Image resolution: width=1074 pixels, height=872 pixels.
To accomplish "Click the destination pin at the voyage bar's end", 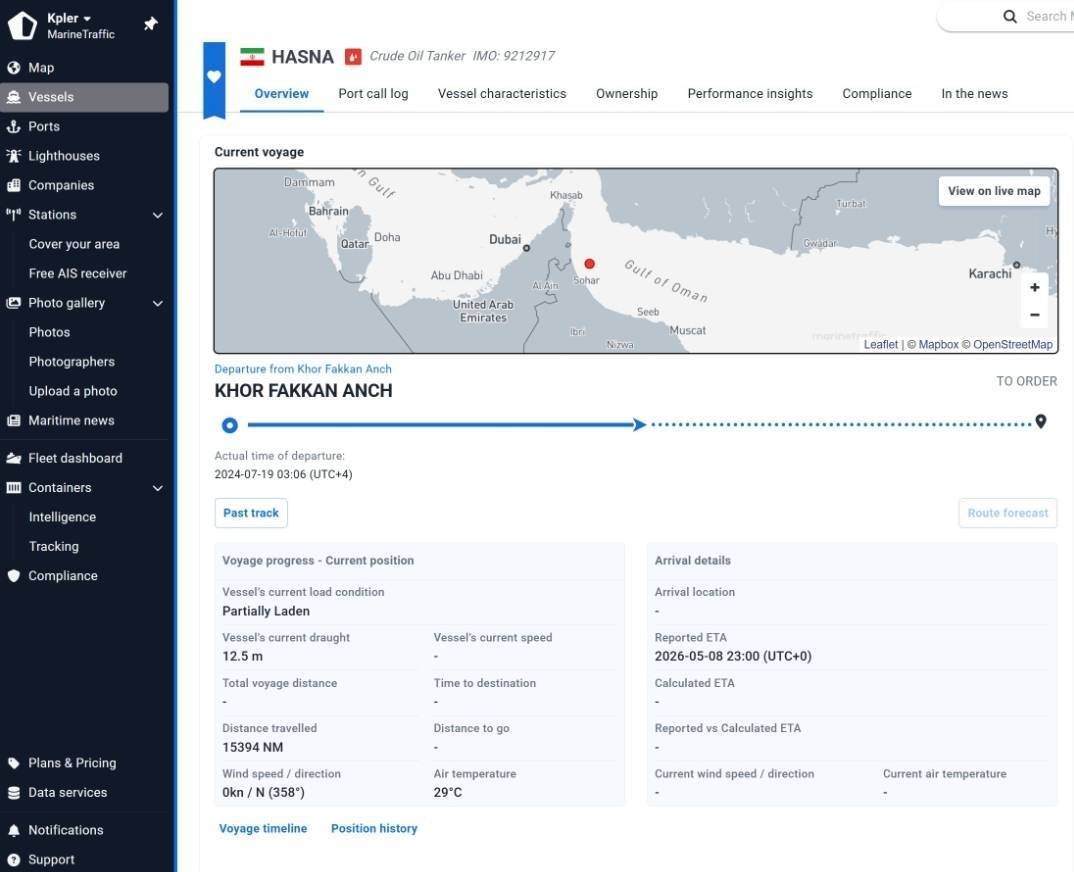I will click(x=1040, y=421).
